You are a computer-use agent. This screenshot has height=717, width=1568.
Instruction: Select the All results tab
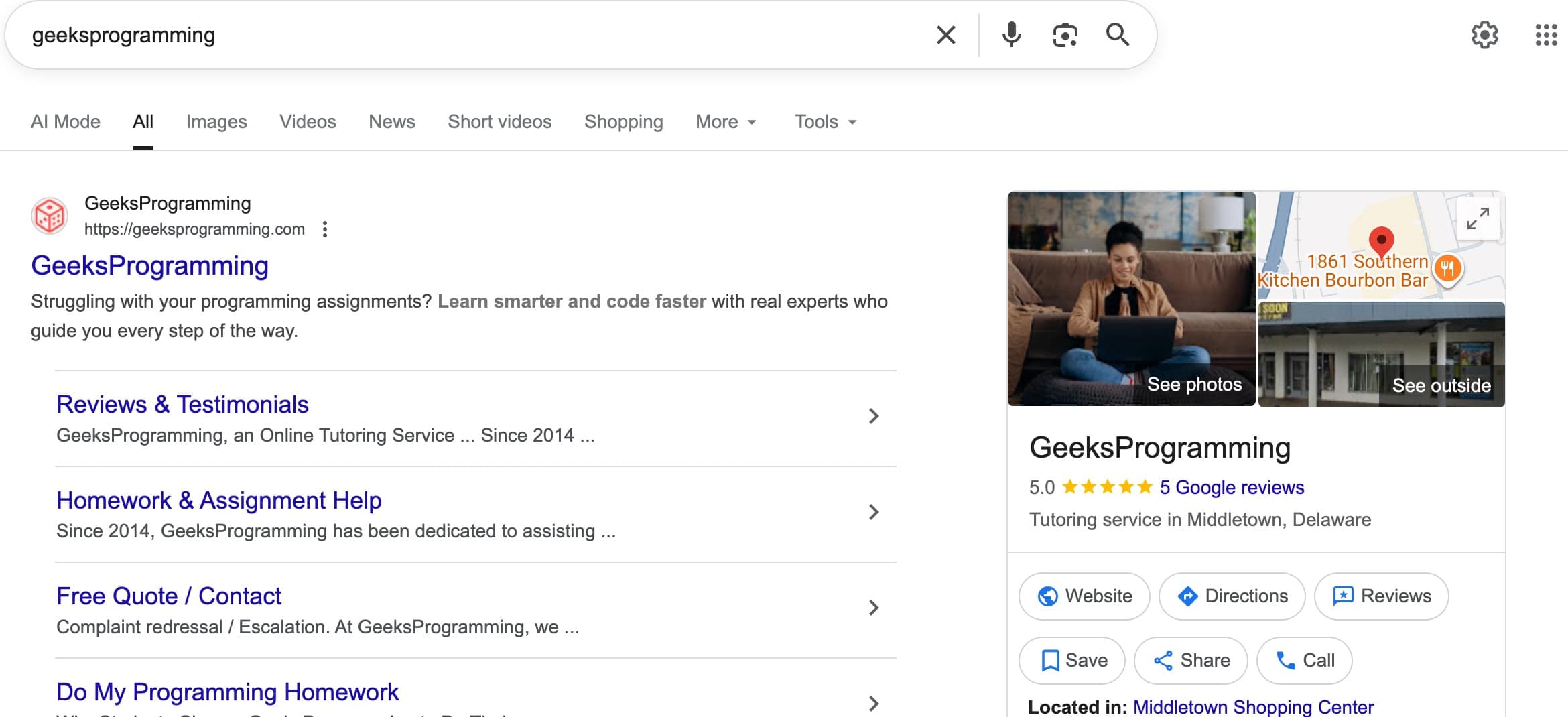143,121
